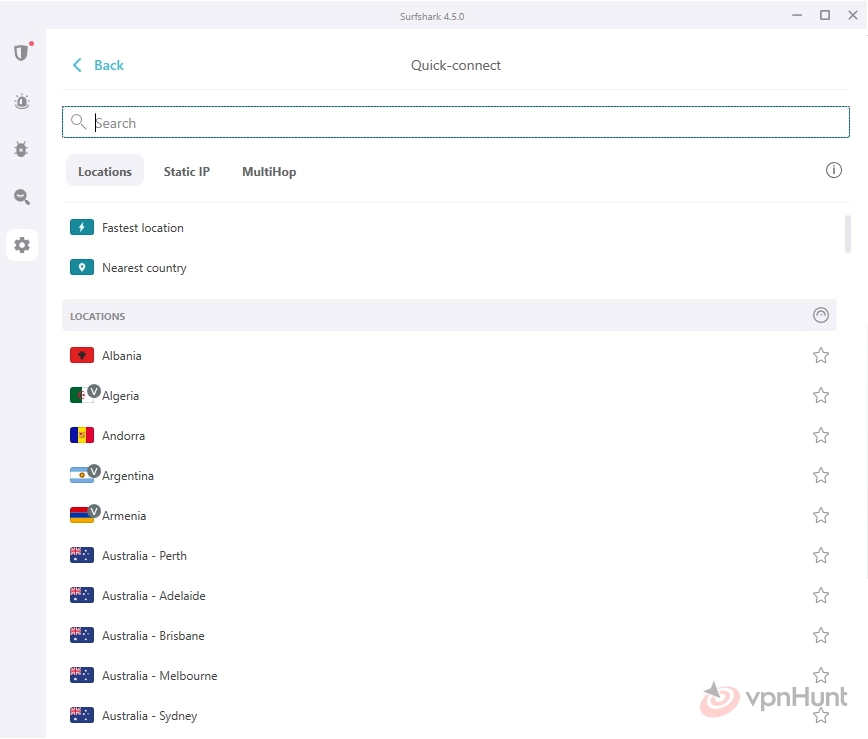
Task: Select Algeria location name
Action: tap(121, 396)
